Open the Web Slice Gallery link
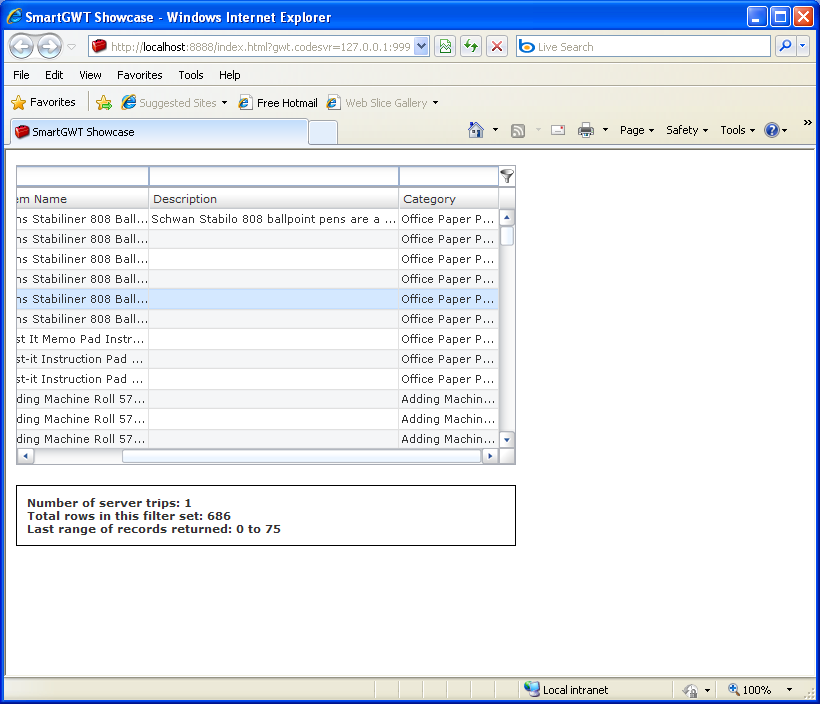Screen dimensions: 820x704 pos(378,103)
